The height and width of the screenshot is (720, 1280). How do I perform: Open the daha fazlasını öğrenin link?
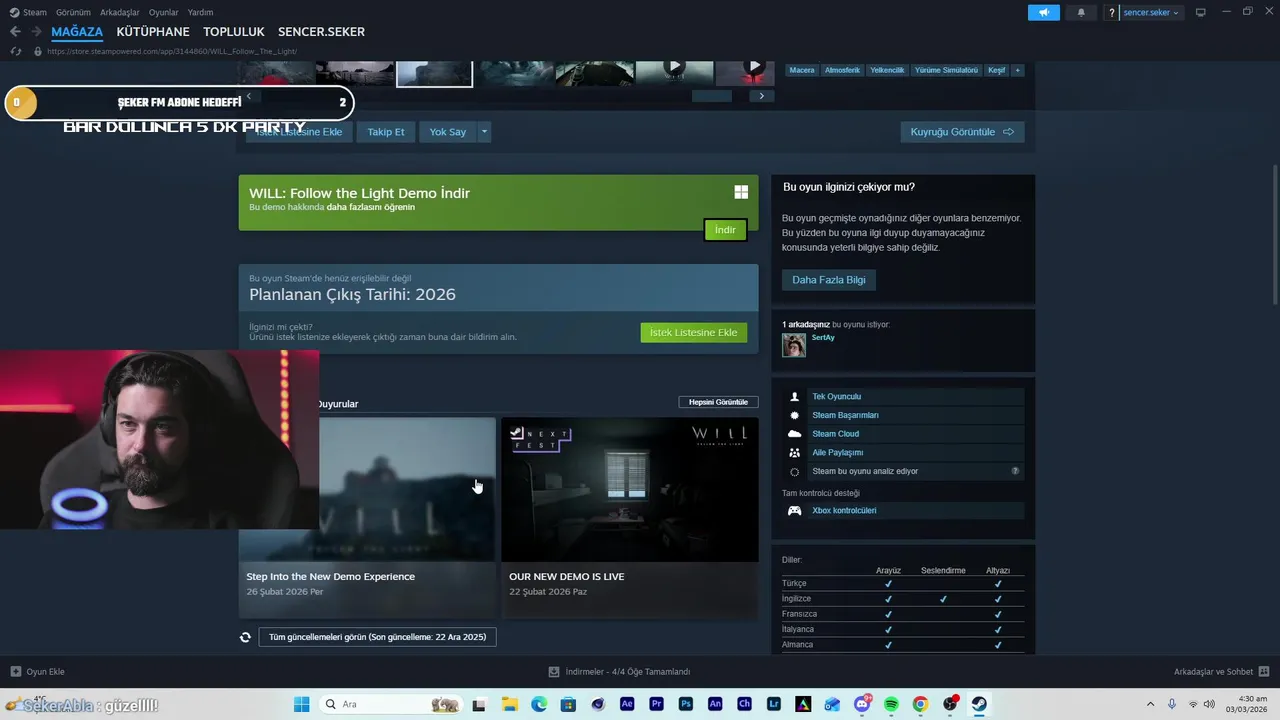[371, 207]
